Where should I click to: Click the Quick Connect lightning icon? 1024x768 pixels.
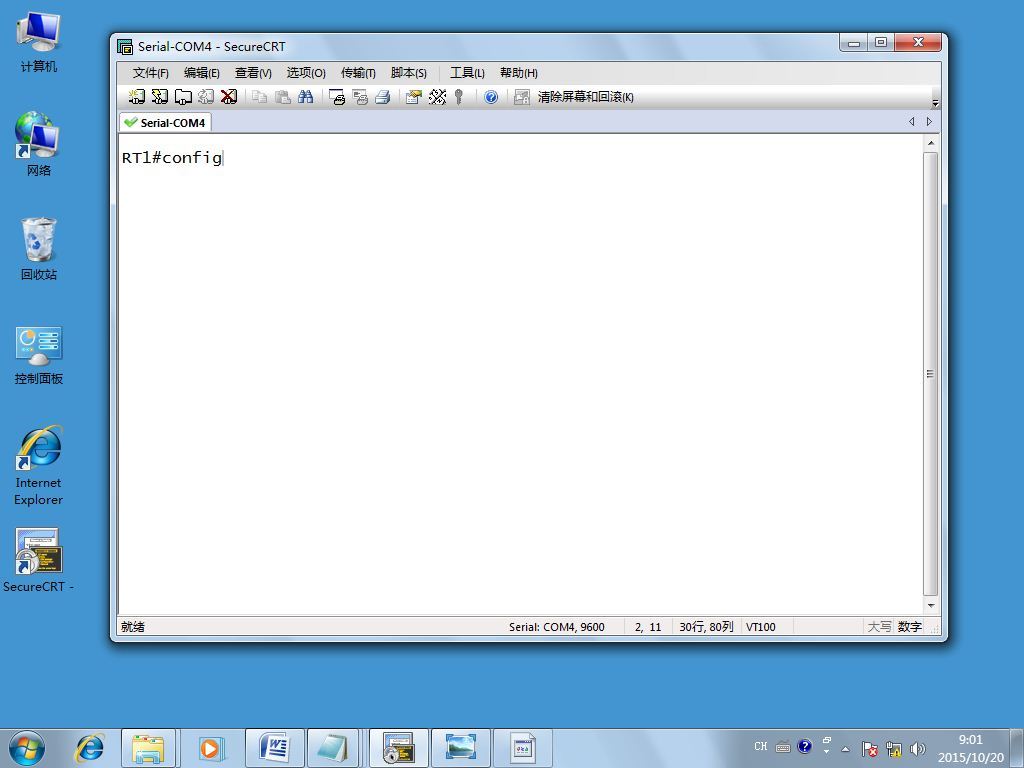tap(159, 97)
